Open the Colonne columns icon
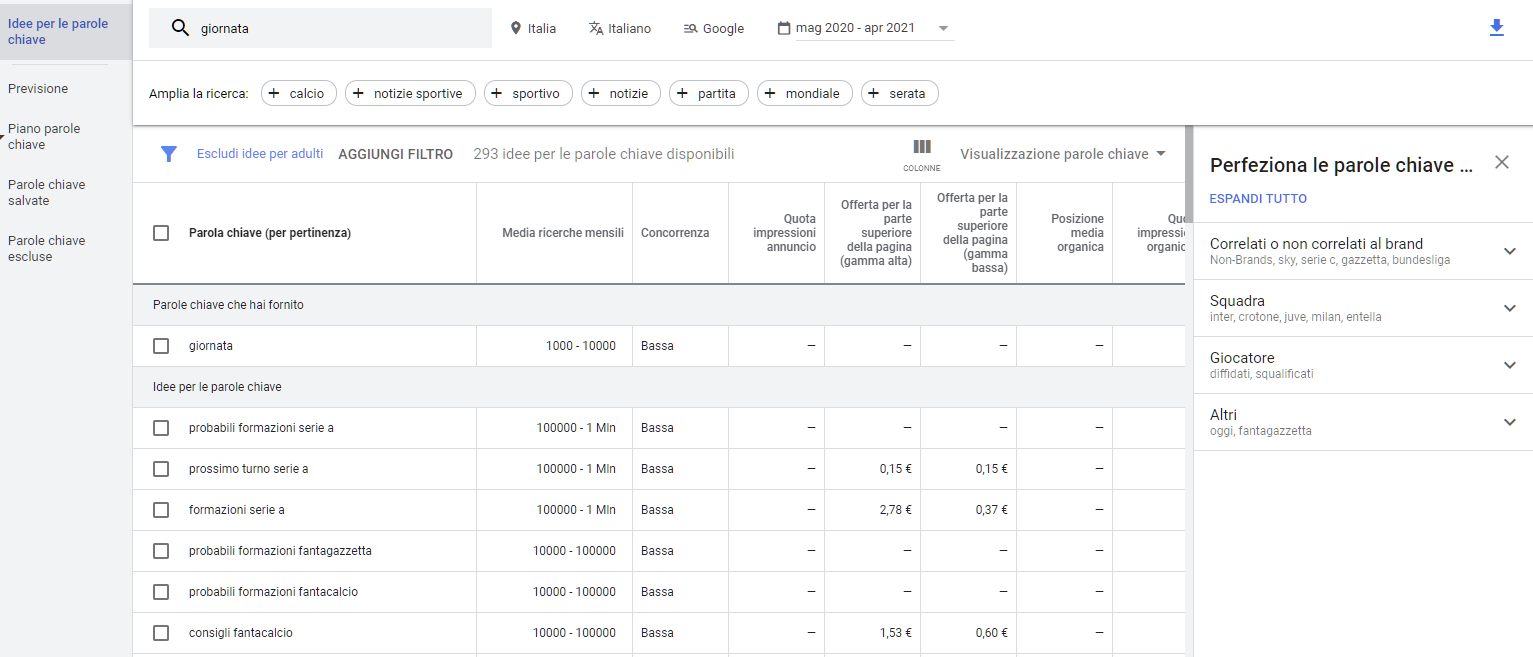 pos(922,154)
